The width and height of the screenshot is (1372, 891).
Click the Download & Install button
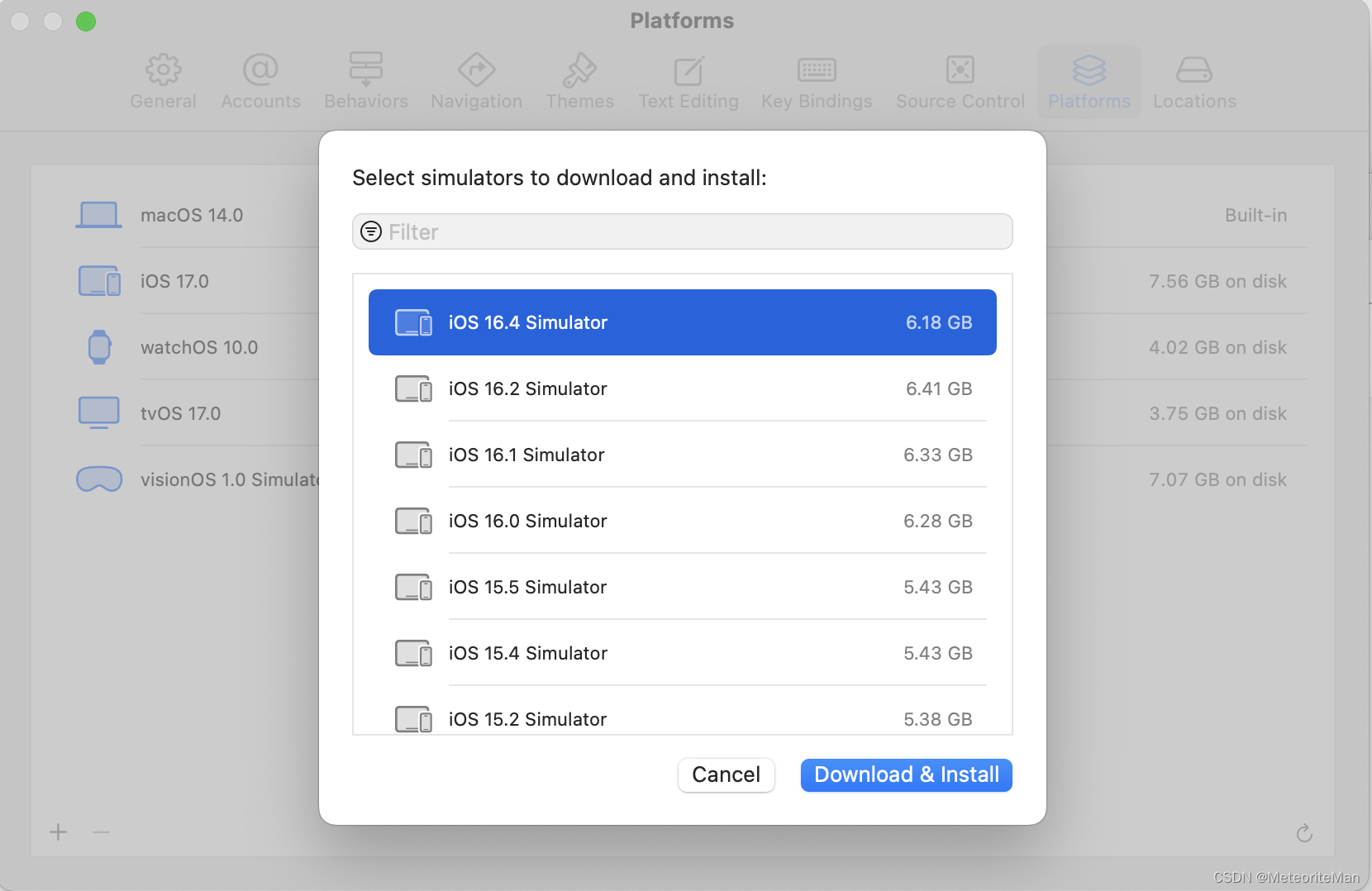pos(906,775)
